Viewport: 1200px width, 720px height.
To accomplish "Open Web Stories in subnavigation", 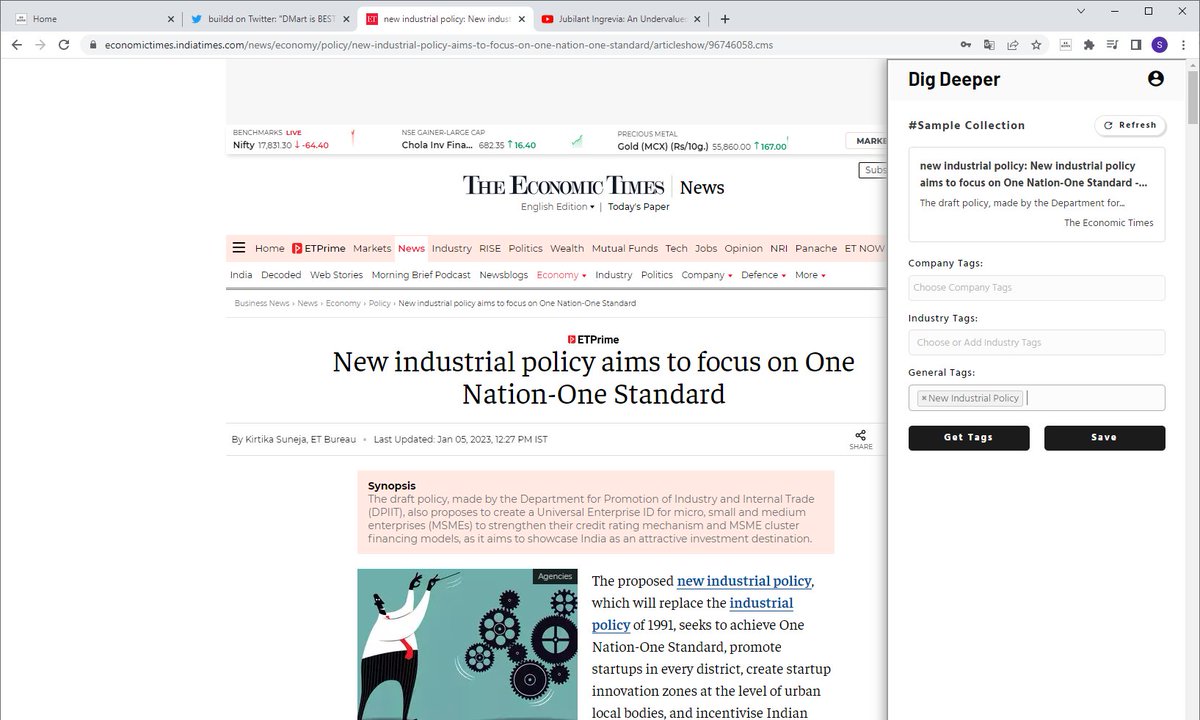I will coord(336,275).
